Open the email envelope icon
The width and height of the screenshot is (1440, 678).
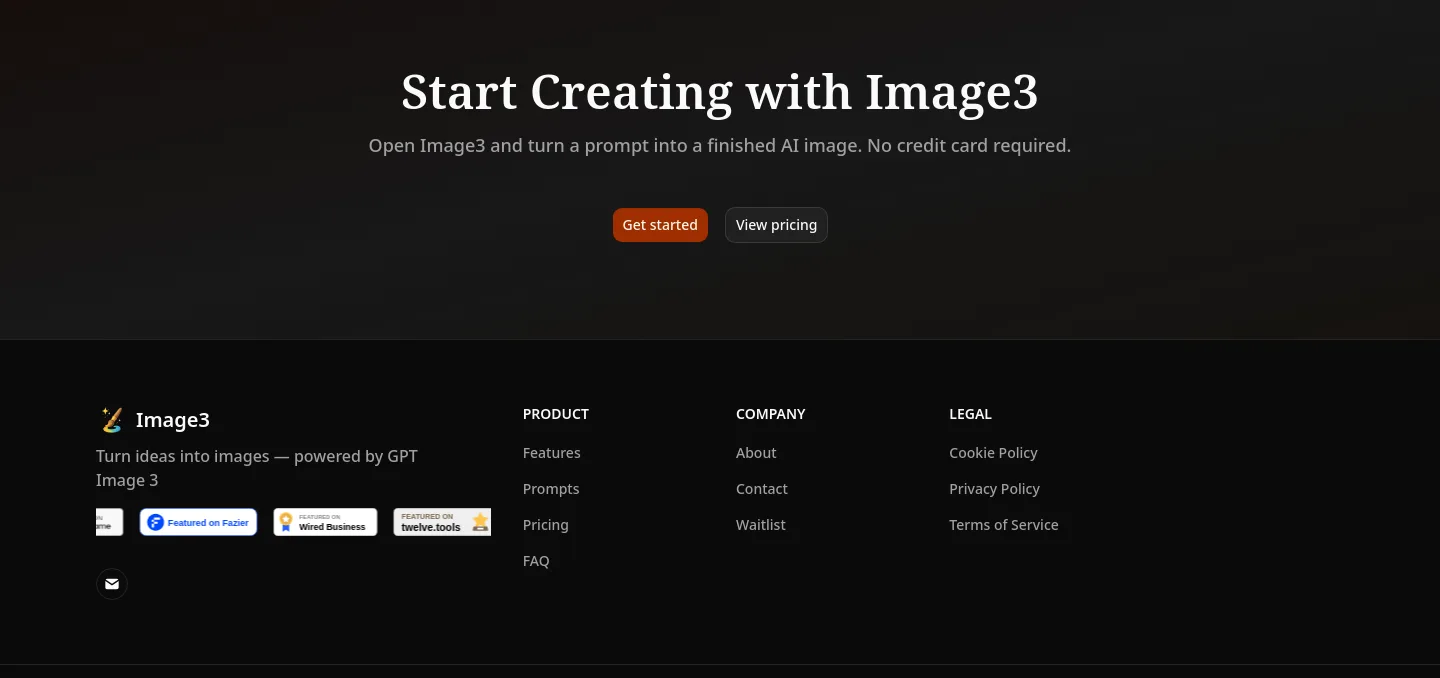[x=112, y=584]
